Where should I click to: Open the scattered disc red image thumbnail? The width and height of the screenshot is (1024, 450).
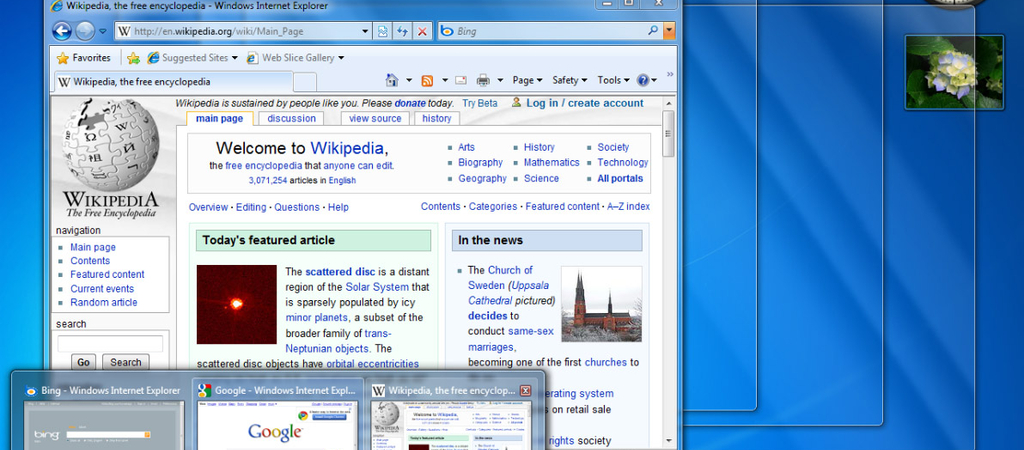coord(236,304)
